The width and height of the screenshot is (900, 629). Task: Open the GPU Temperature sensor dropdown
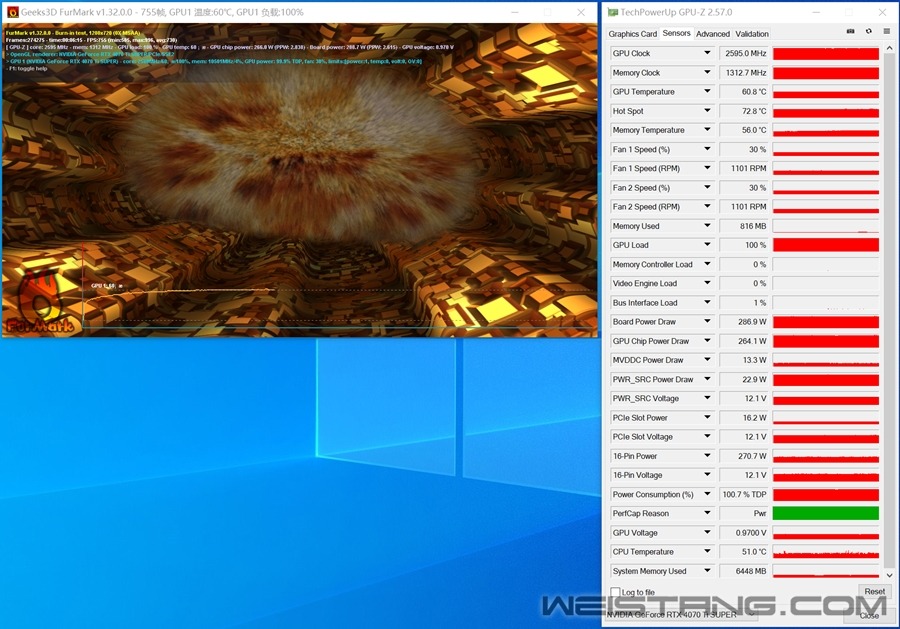pyautogui.click(x=707, y=92)
